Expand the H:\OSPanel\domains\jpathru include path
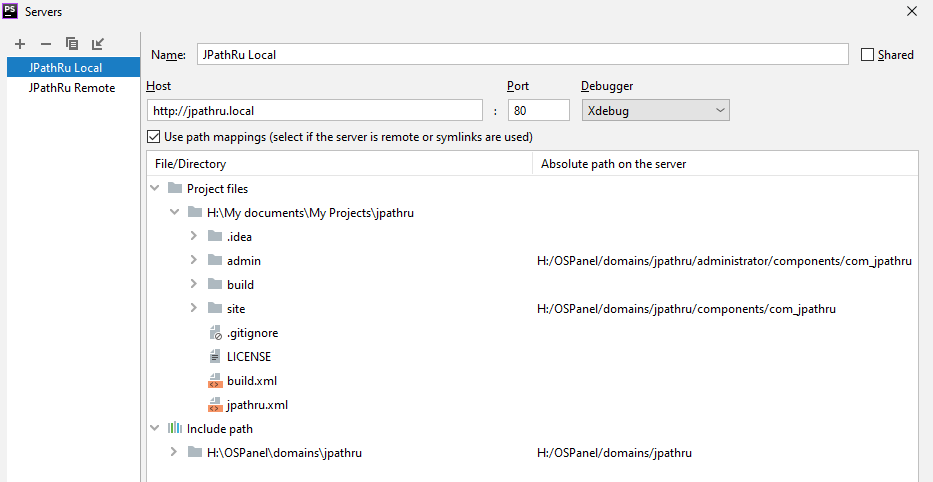The width and height of the screenshot is (933, 482). coord(174,452)
